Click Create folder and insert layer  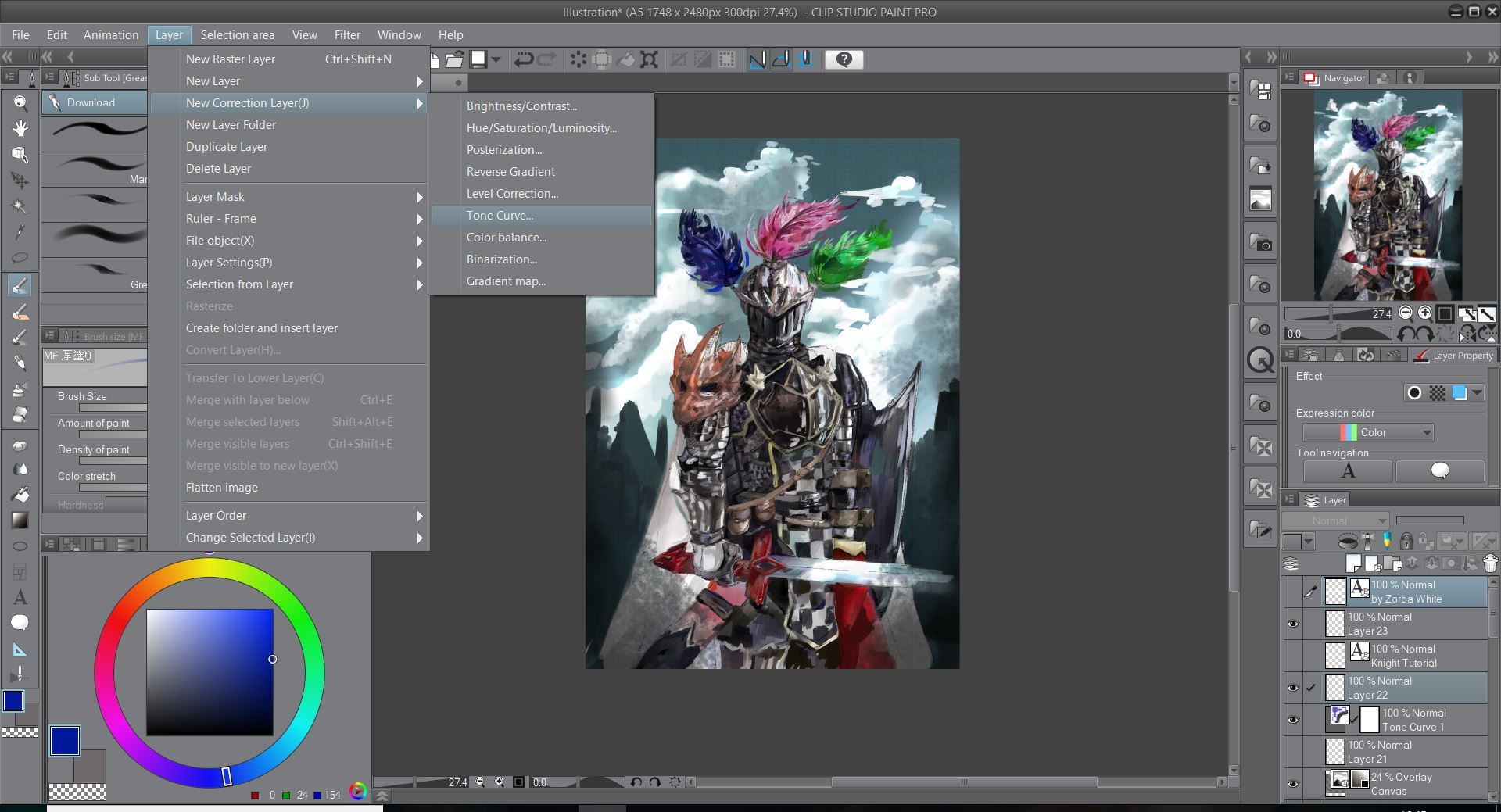pos(289,328)
